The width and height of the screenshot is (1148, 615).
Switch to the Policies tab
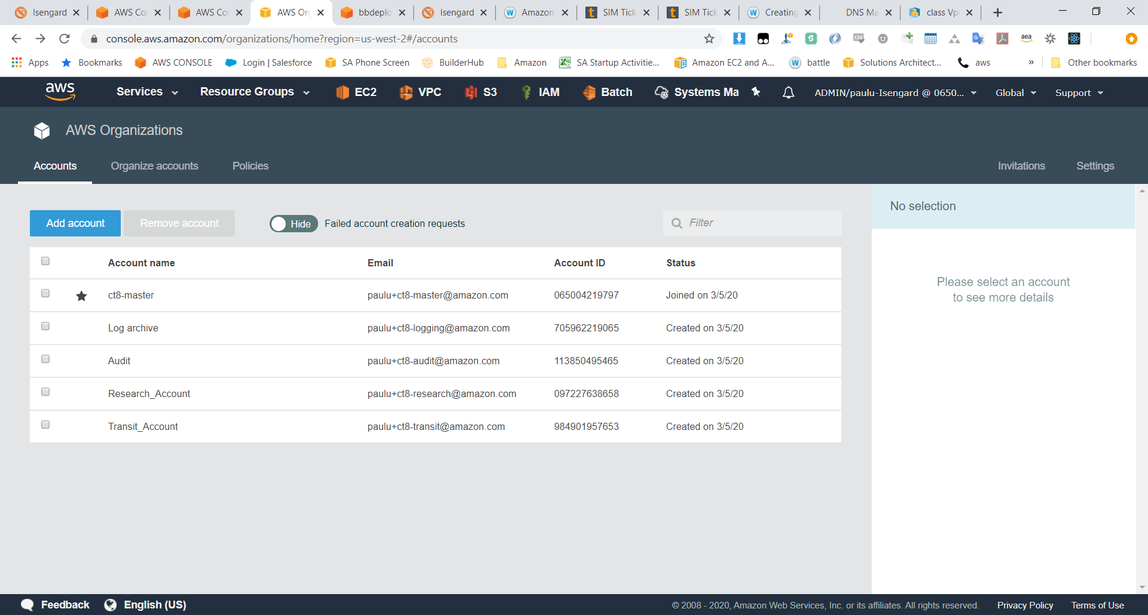tap(250, 166)
